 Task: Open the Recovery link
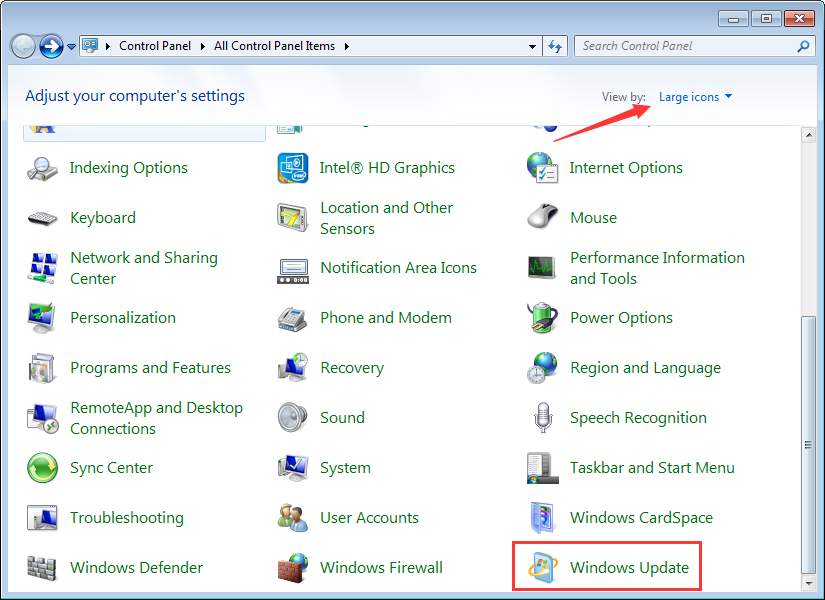point(352,368)
